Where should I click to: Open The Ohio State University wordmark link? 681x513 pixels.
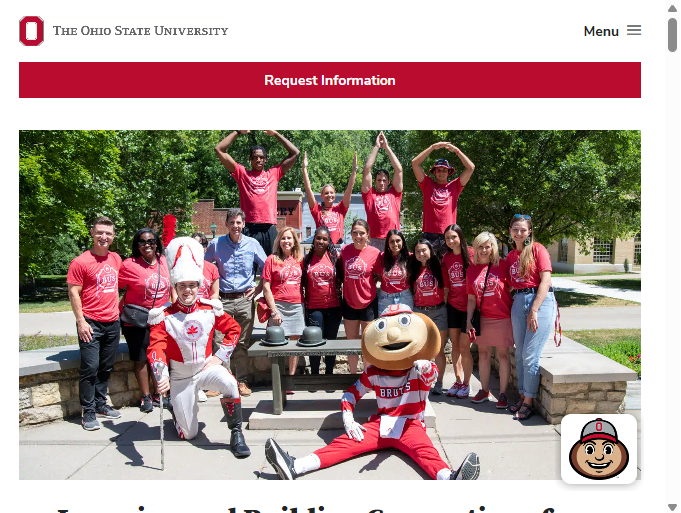[140, 31]
